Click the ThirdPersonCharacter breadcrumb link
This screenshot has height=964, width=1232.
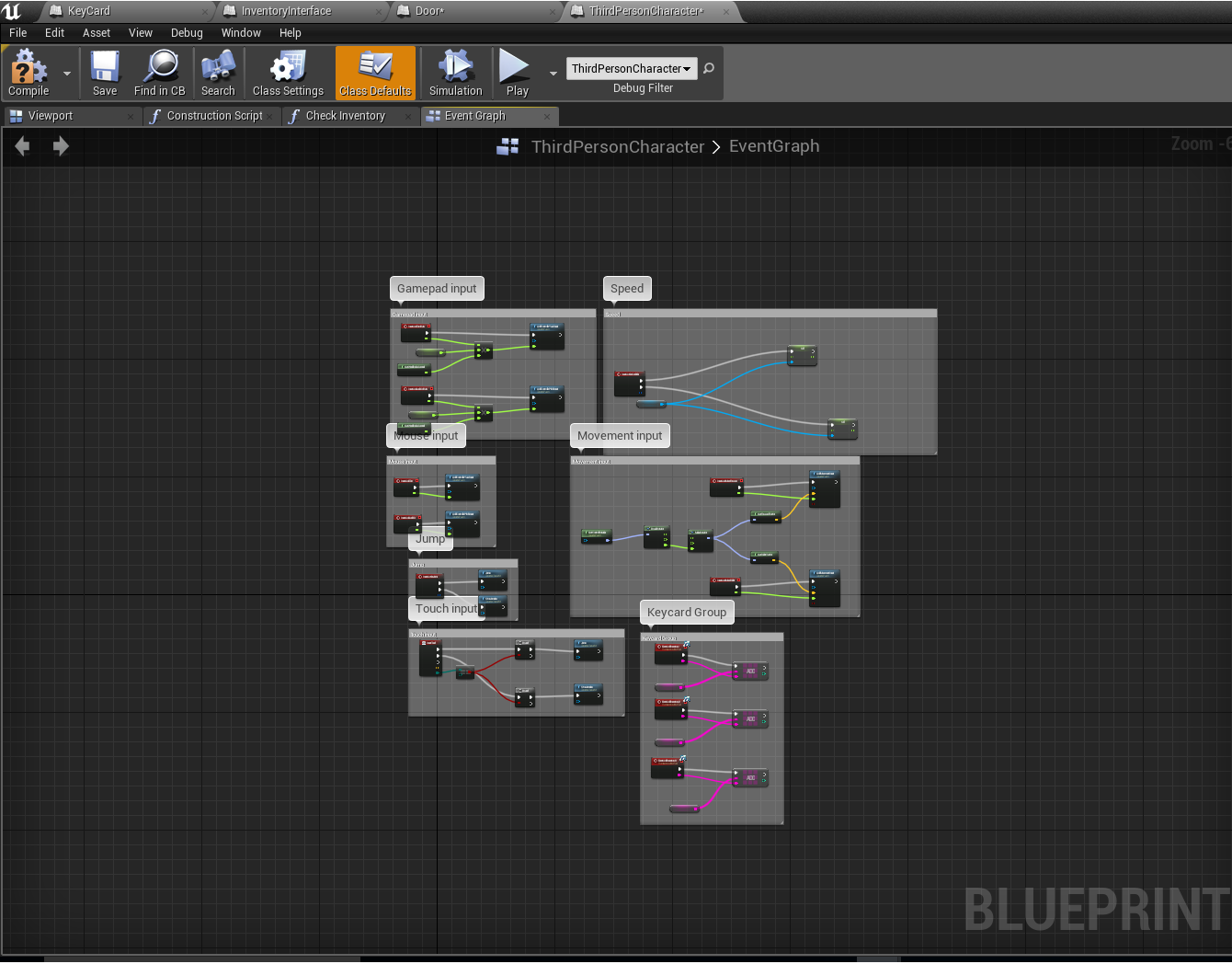(618, 146)
